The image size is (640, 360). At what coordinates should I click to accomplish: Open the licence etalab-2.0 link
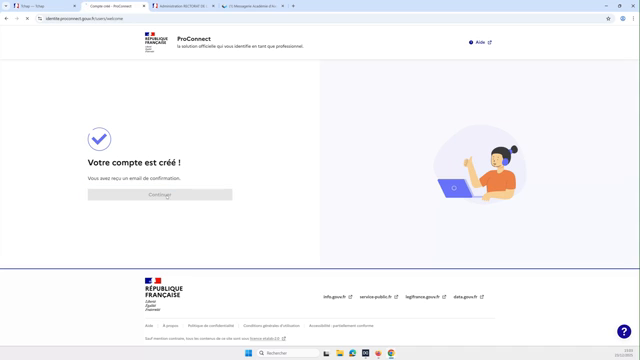(x=268, y=338)
